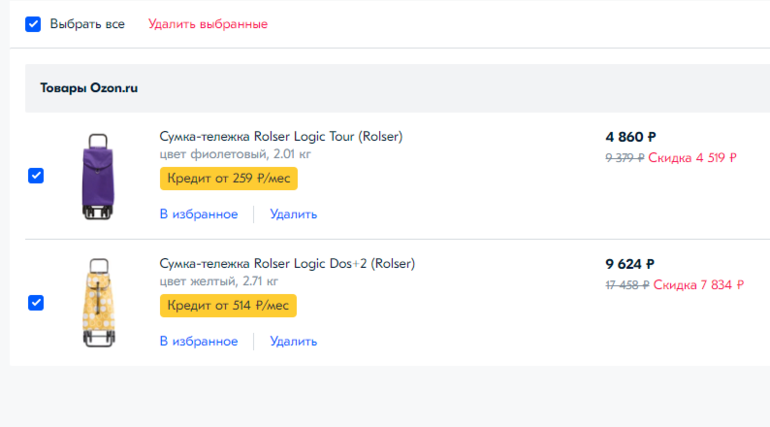Click the 4 860 ₽ price
The image size is (770, 427).
click(x=630, y=137)
